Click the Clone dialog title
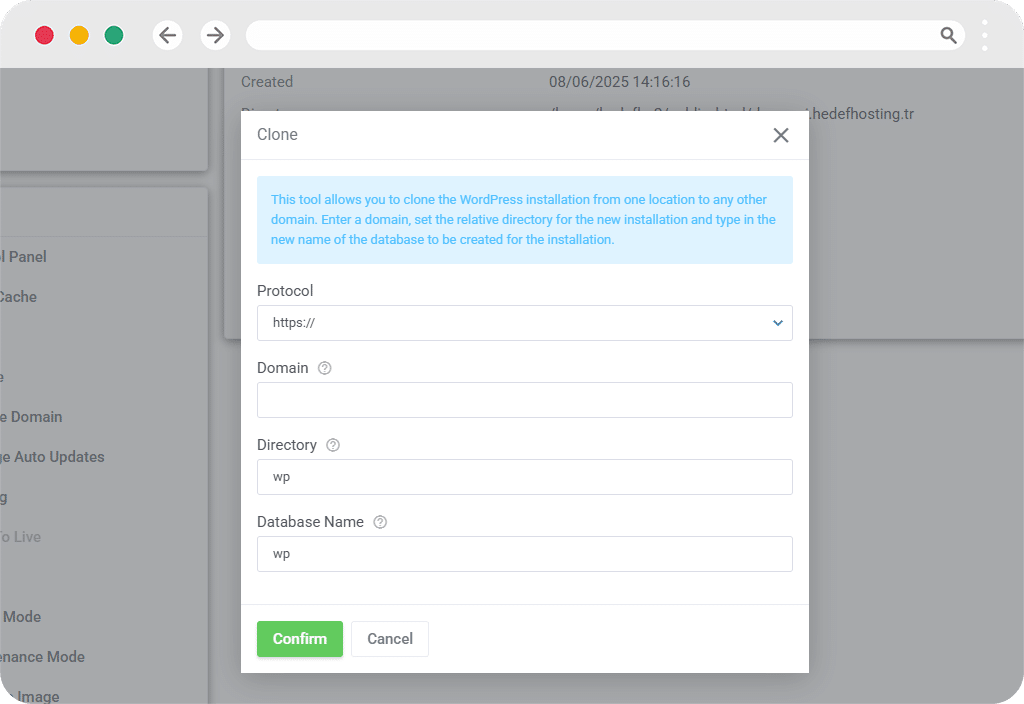This screenshot has width=1024, height=704. point(278,135)
